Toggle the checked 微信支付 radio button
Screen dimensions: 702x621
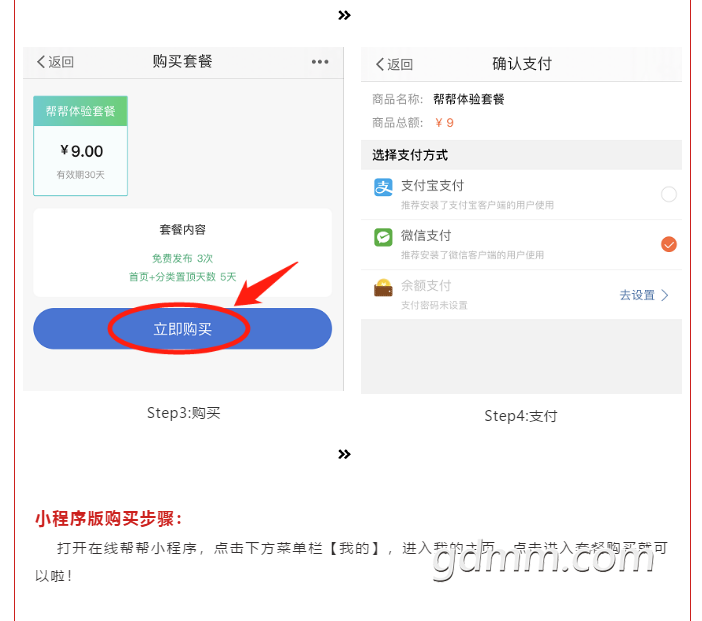668,244
